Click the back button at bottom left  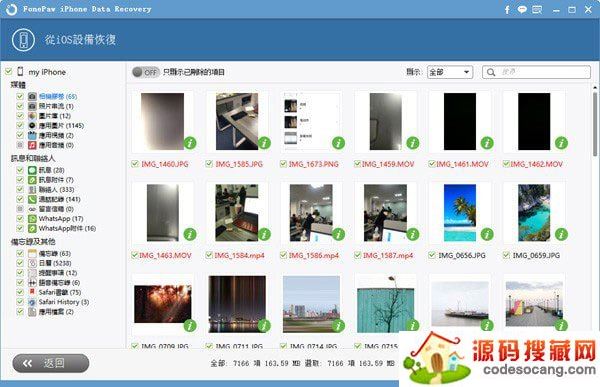51,363
